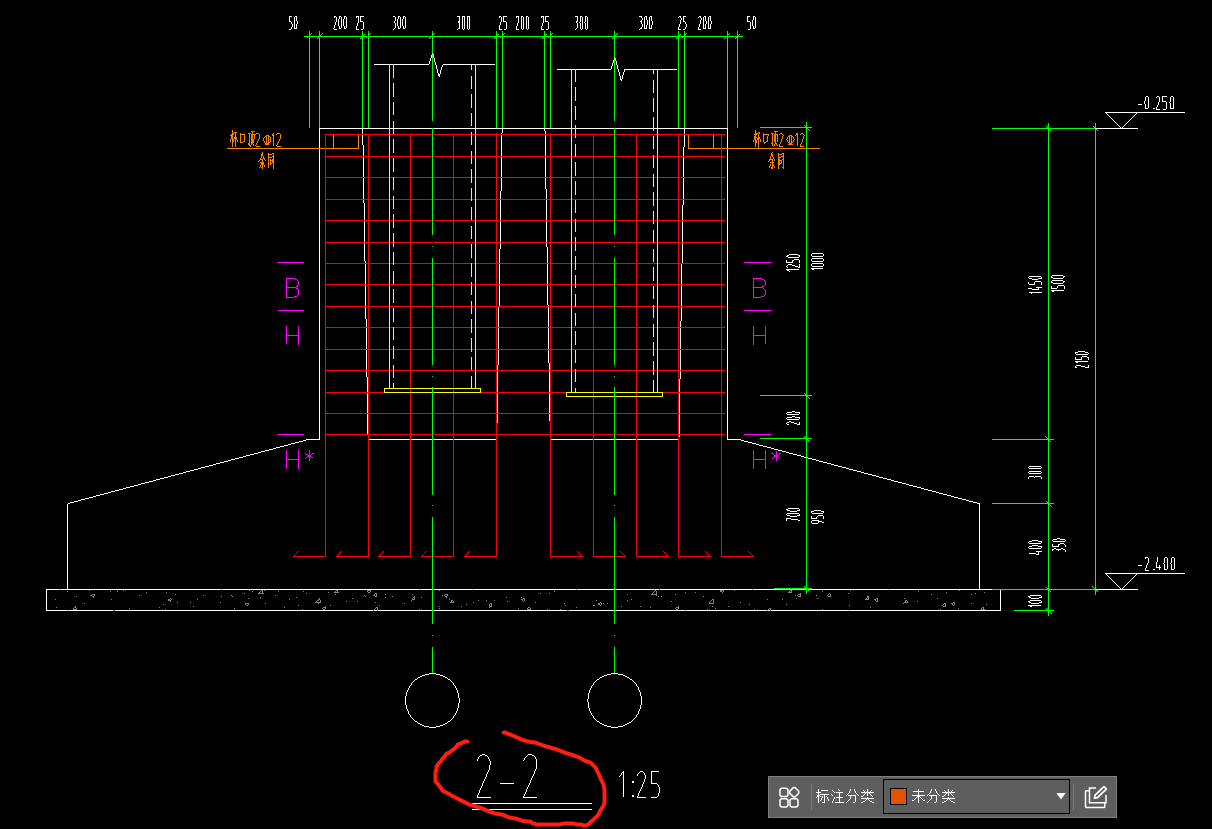Image resolution: width=1212 pixels, height=829 pixels.
Task: Click the edit annotation icon beside the dropdown
Action: pyautogui.click(x=1096, y=797)
